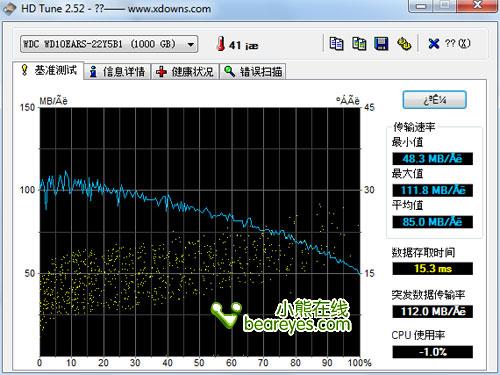Screen dimensions: 500x375
Task: Click the benchmark graph area
Action: [x=200, y=232]
